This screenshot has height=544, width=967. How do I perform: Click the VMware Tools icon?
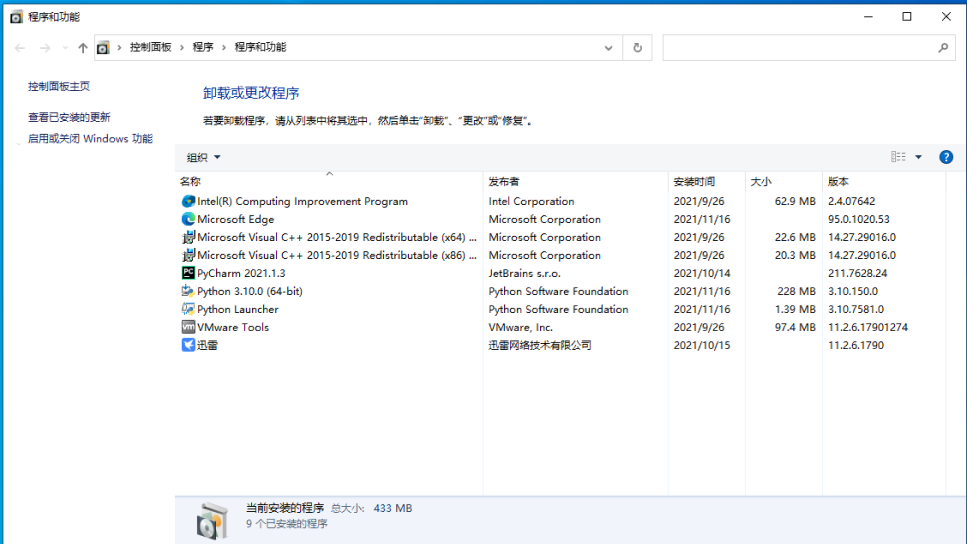(188, 327)
